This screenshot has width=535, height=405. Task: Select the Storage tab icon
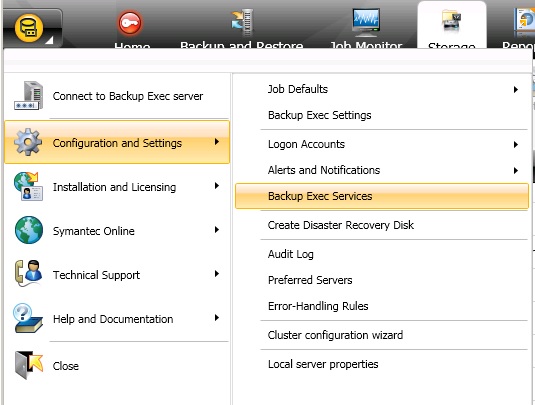tap(451, 21)
